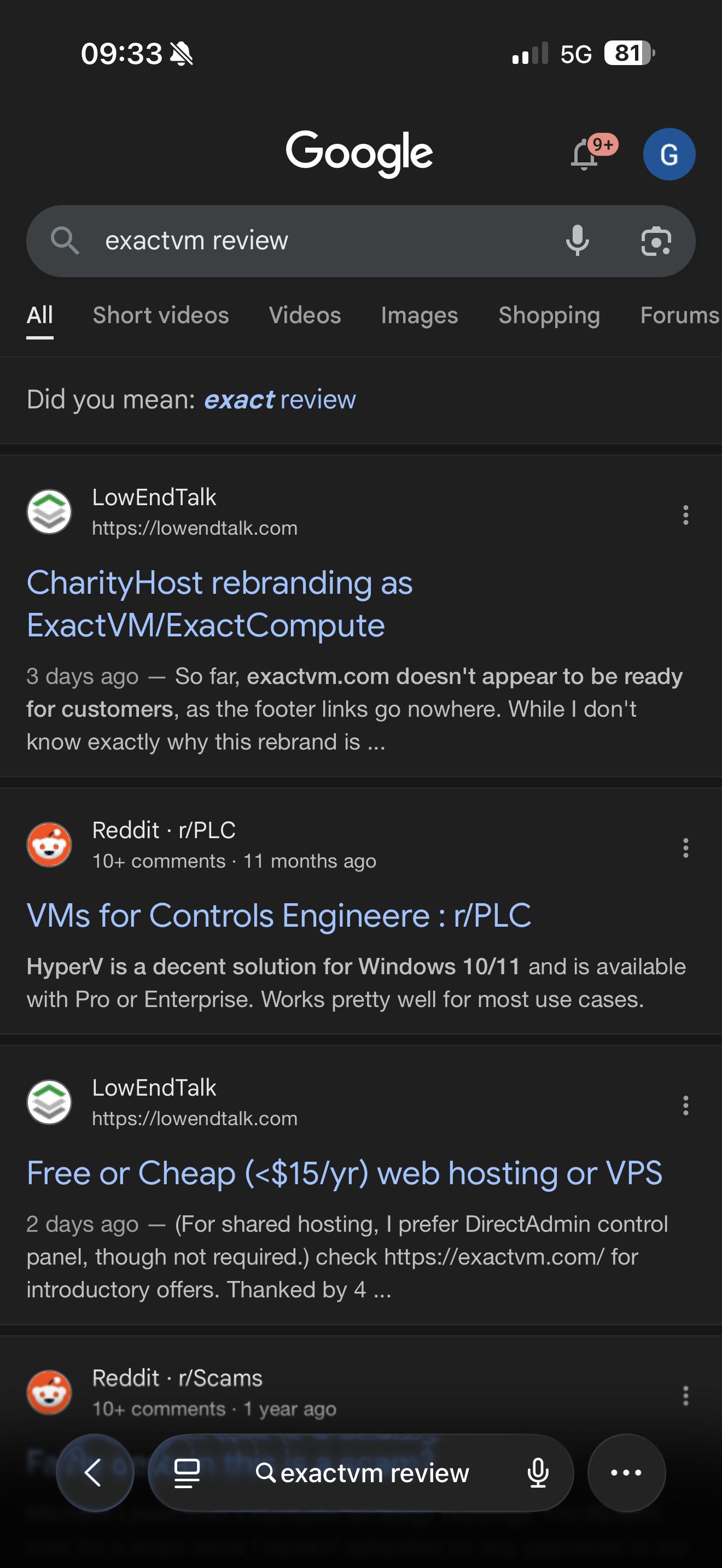The height and width of the screenshot is (1568, 722).
Task: Open Google Lens camera search
Action: coord(656,241)
